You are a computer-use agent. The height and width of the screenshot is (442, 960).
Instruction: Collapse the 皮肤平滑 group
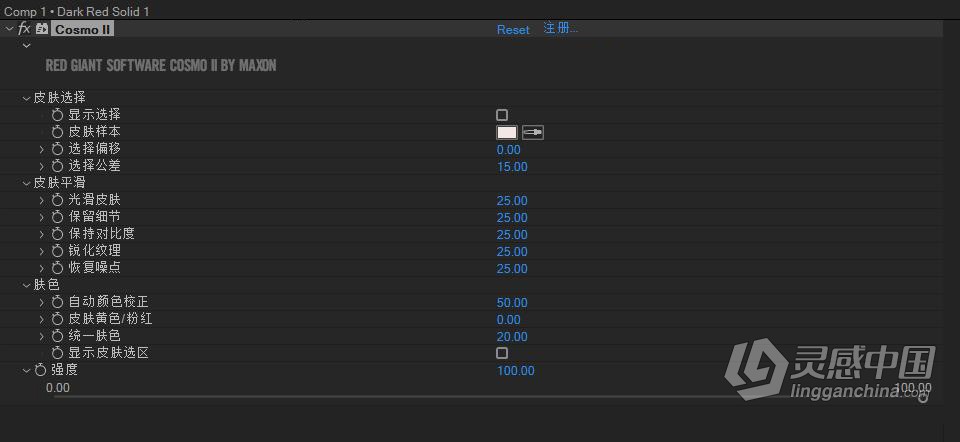coord(26,183)
